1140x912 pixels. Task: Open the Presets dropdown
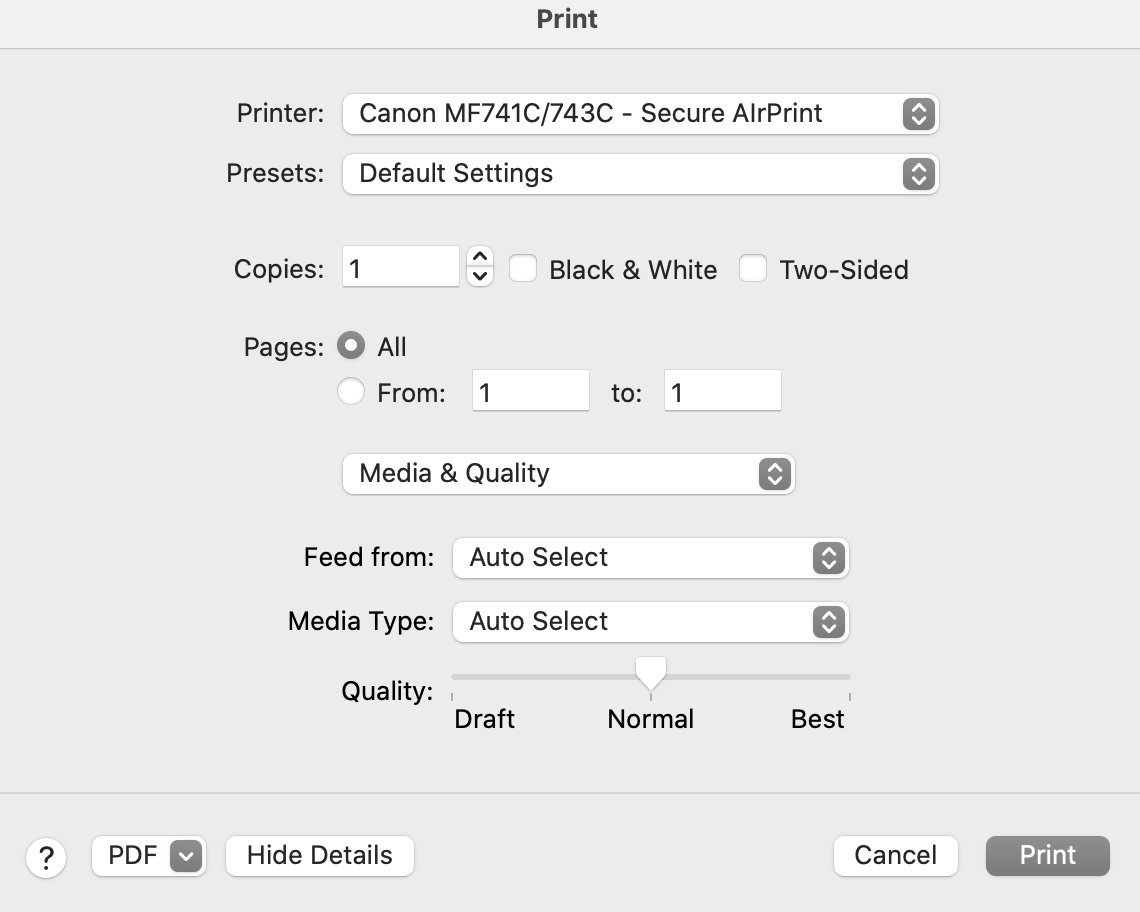click(640, 174)
